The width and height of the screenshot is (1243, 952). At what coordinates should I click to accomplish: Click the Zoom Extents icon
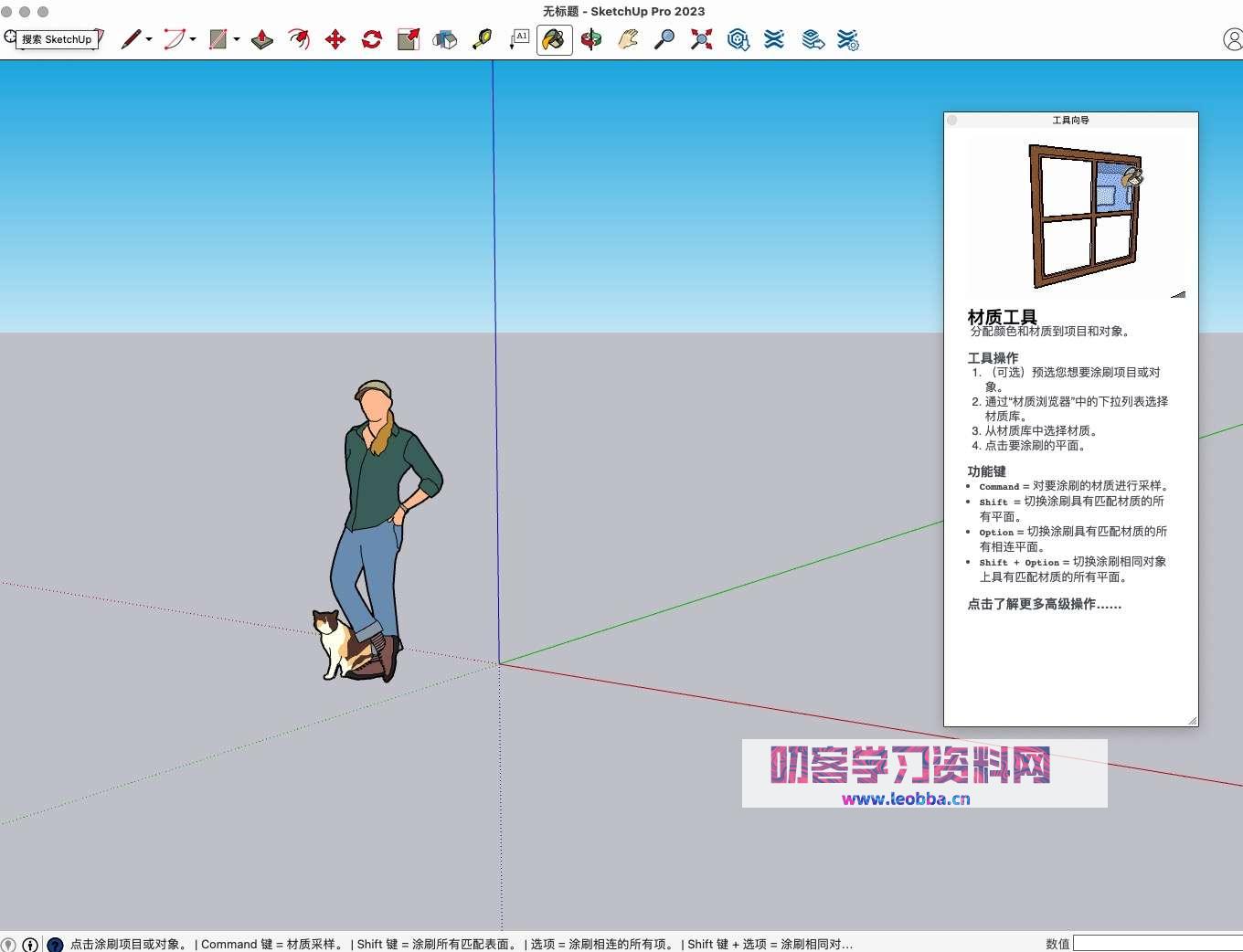(700, 39)
